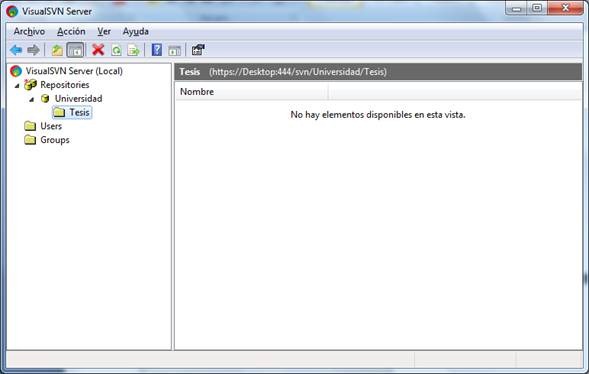Delete the selection with the red X

pos(98,50)
